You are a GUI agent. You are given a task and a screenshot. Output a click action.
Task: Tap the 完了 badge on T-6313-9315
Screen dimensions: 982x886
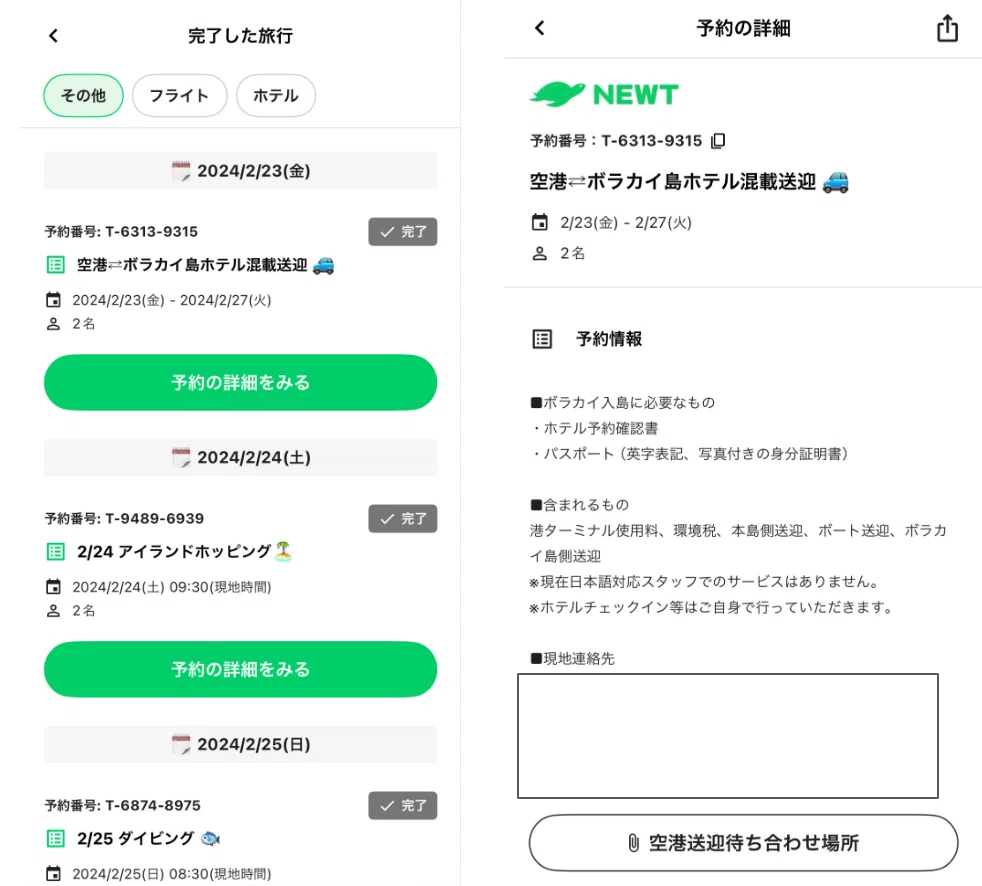coord(403,232)
